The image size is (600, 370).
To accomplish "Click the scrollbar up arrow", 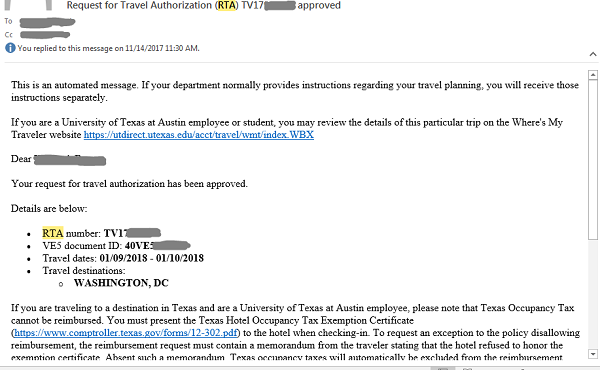I will pos(593,75).
